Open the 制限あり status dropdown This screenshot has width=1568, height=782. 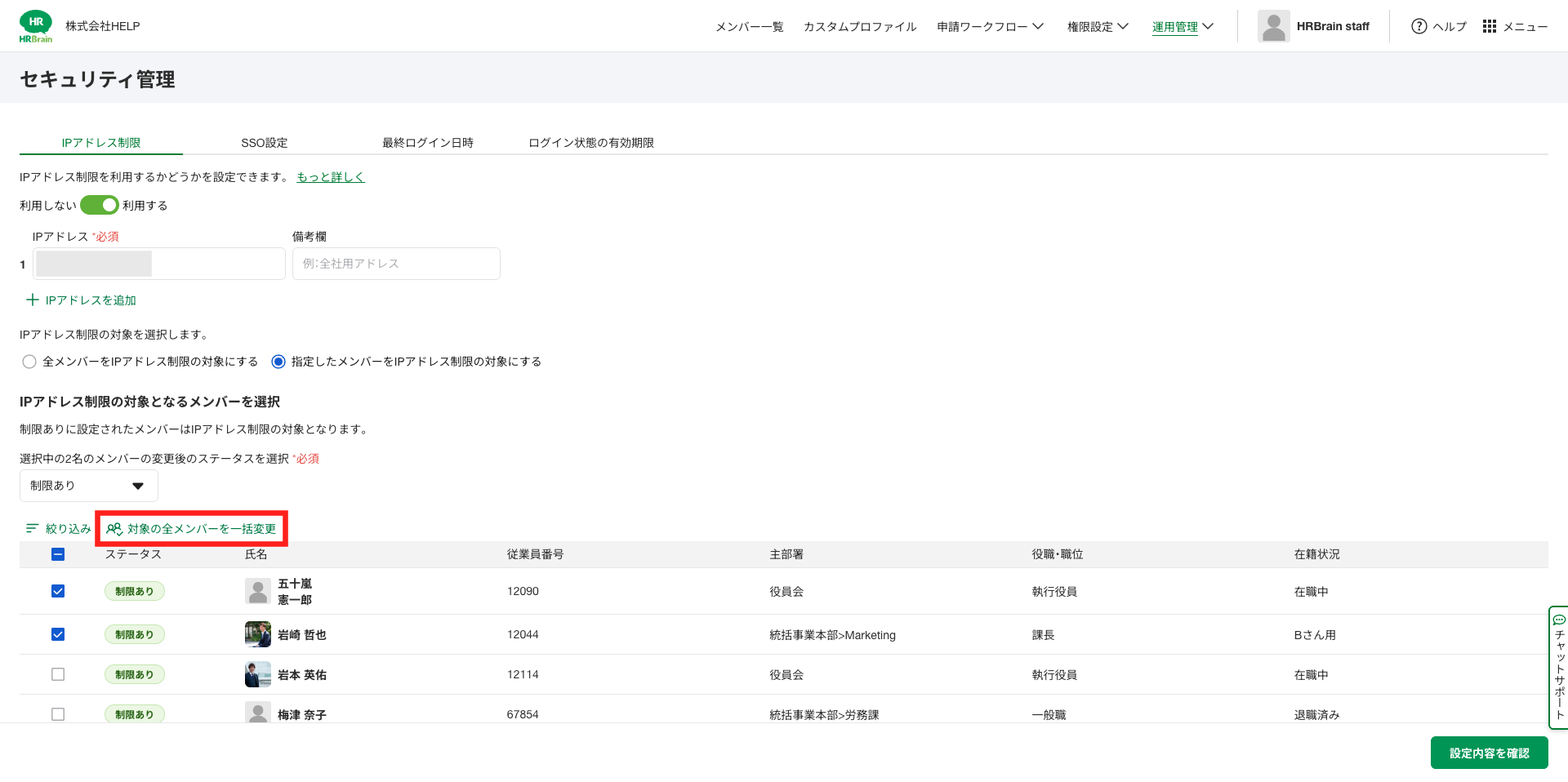coord(89,486)
